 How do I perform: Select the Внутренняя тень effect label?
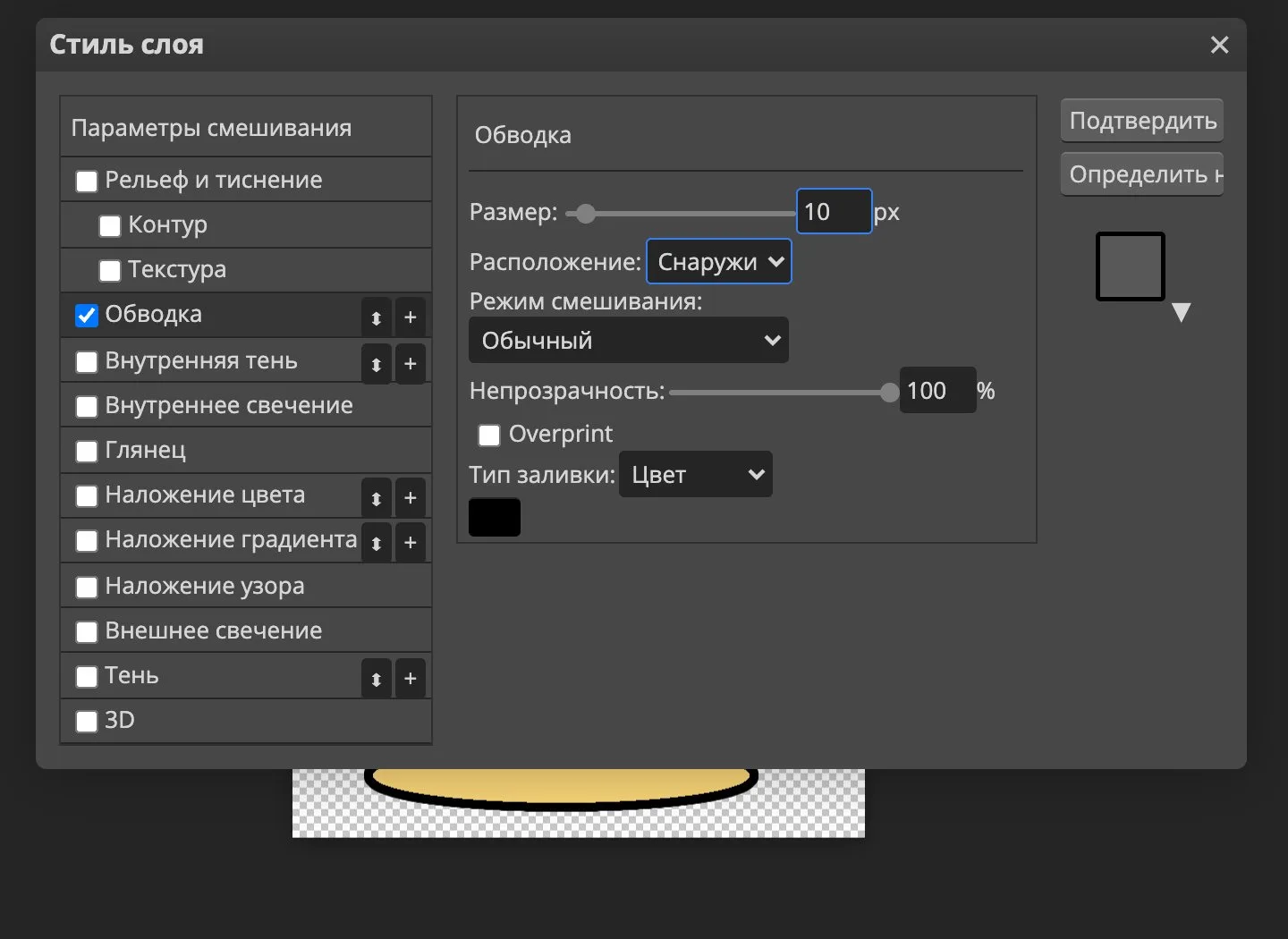(201, 360)
